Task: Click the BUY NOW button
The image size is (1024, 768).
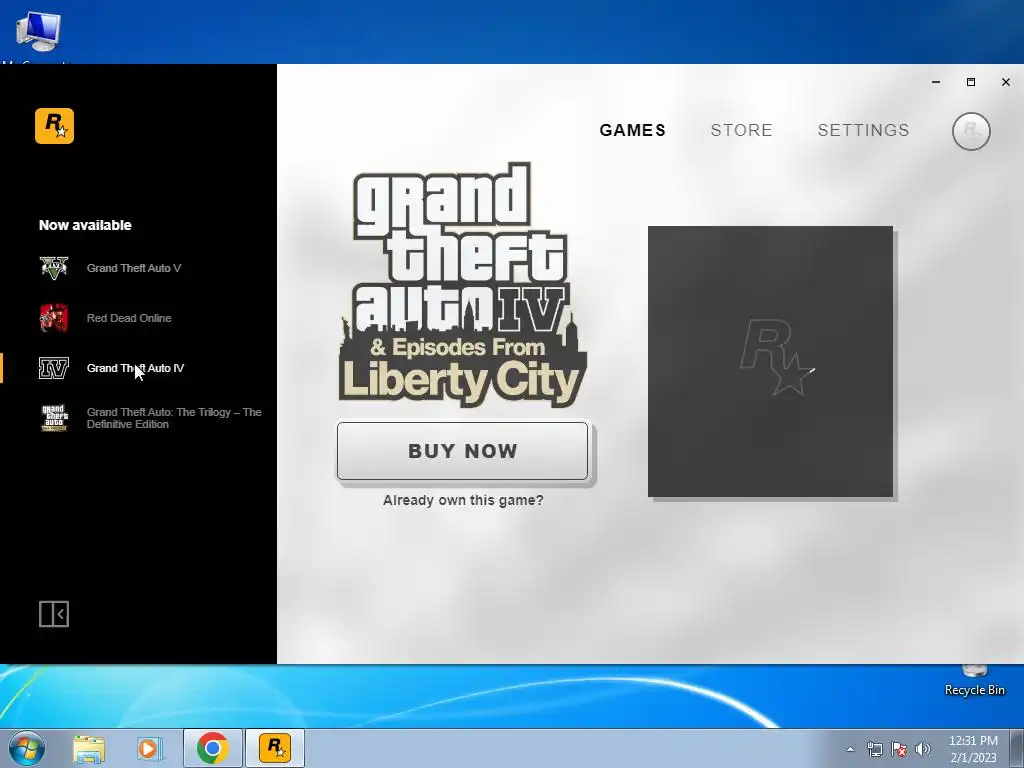Action: 462,451
